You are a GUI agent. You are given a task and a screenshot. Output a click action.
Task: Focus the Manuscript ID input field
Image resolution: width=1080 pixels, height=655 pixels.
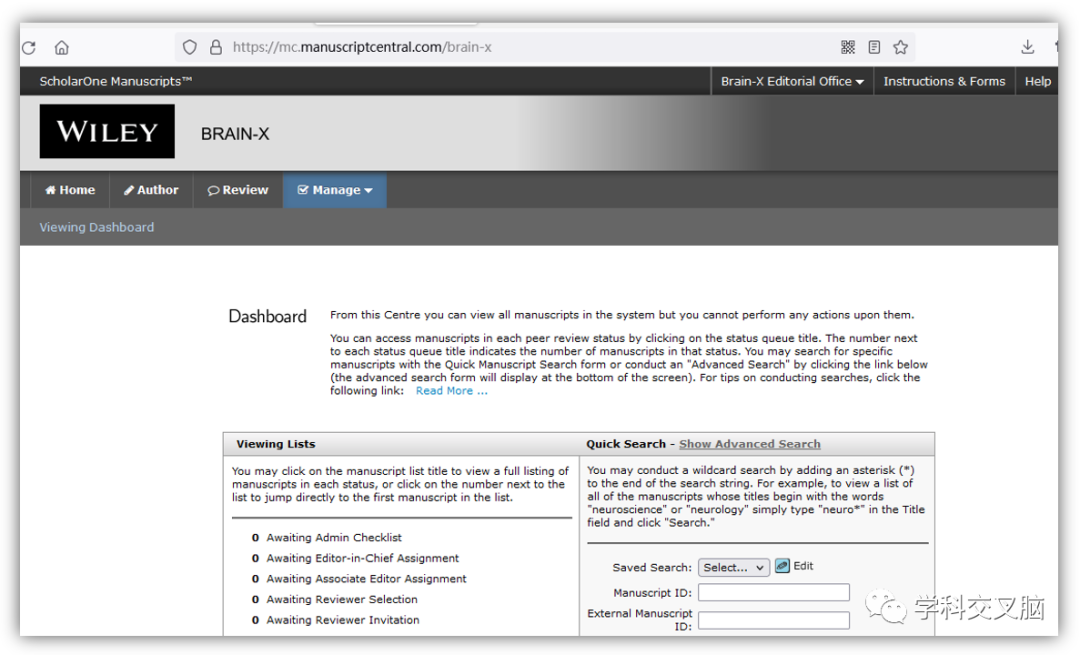pyautogui.click(x=773, y=592)
